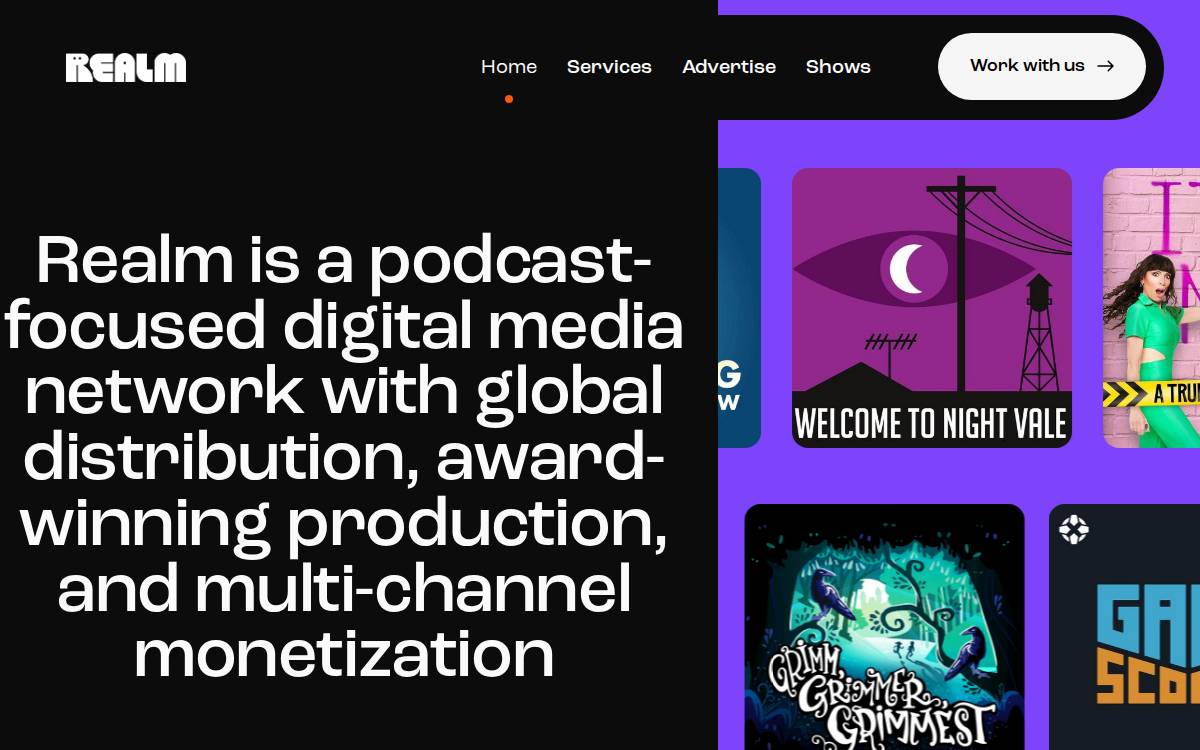This screenshot has width=1200, height=750.
Task: Open the Advertise nav link
Action: pos(729,67)
